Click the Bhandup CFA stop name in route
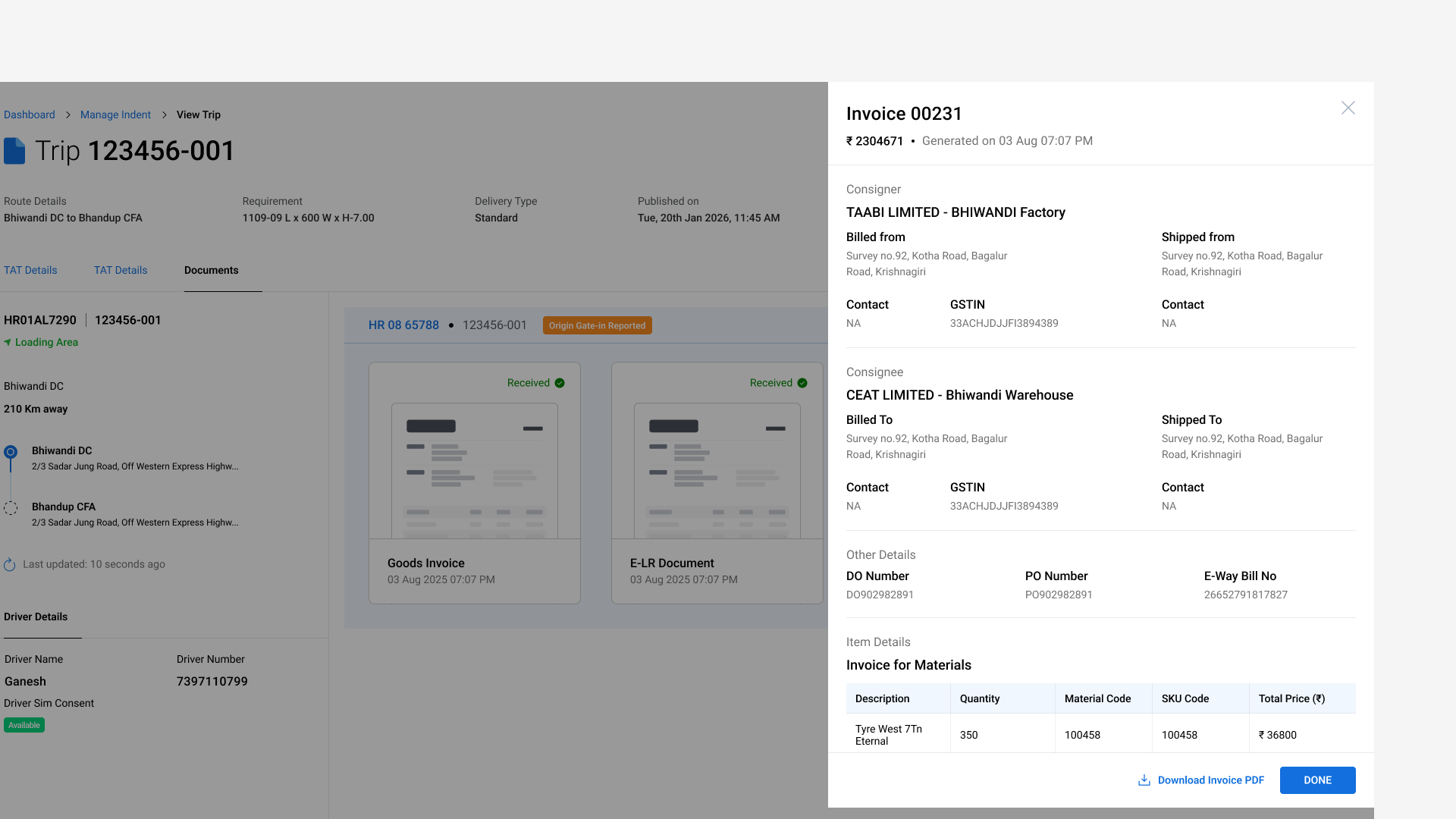Screen dimensions: 1456x819 pyautogui.click(x=64, y=507)
